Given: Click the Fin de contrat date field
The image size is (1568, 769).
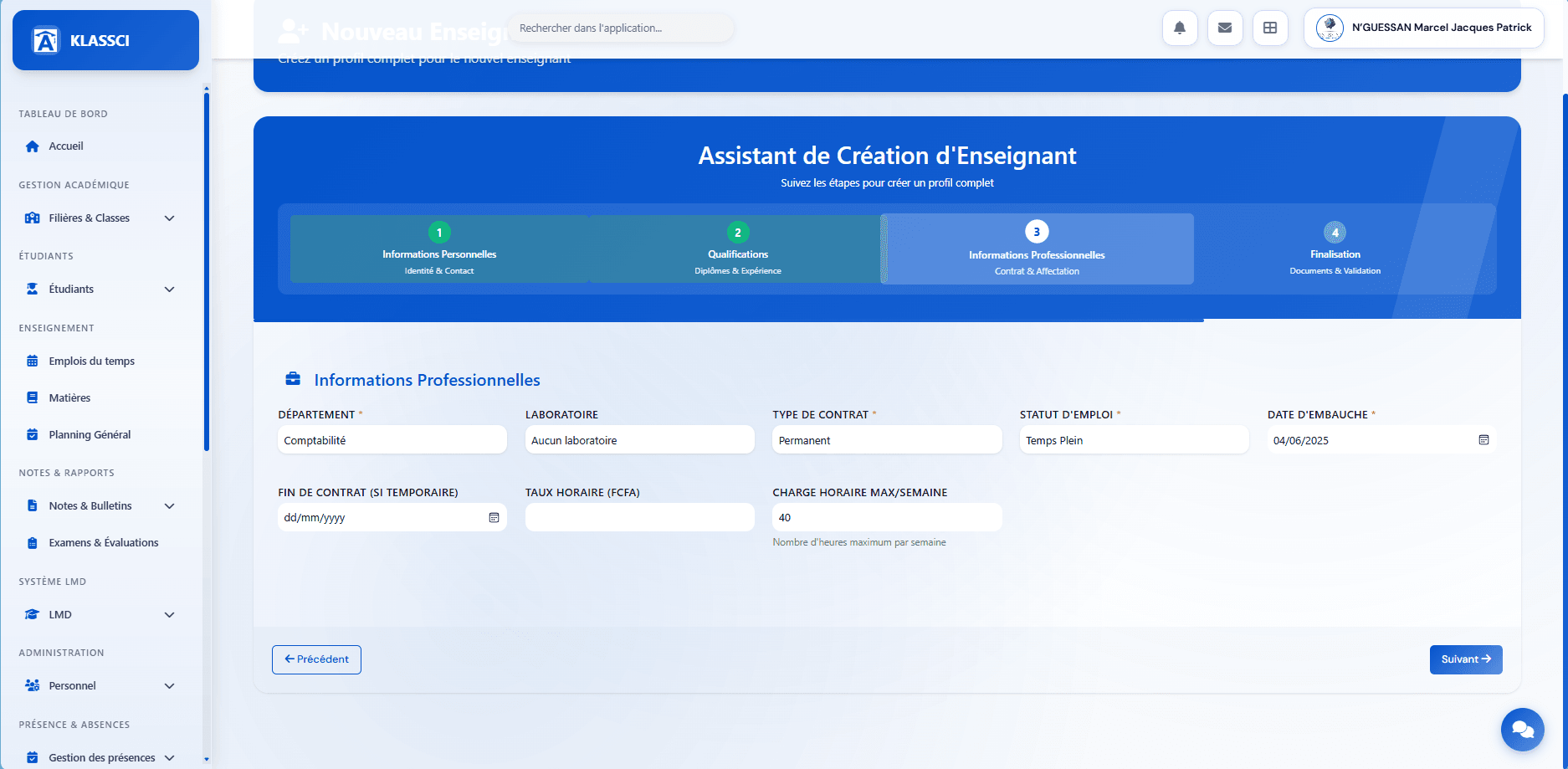Looking at the screenshot, I should tap(392, 517).
